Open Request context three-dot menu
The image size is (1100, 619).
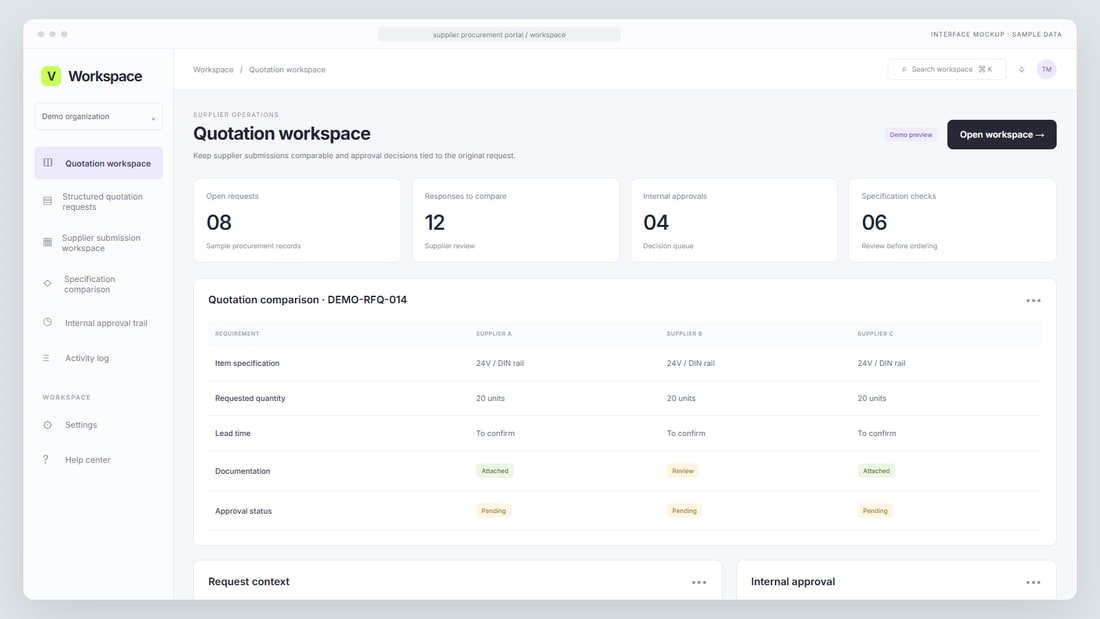699,583
